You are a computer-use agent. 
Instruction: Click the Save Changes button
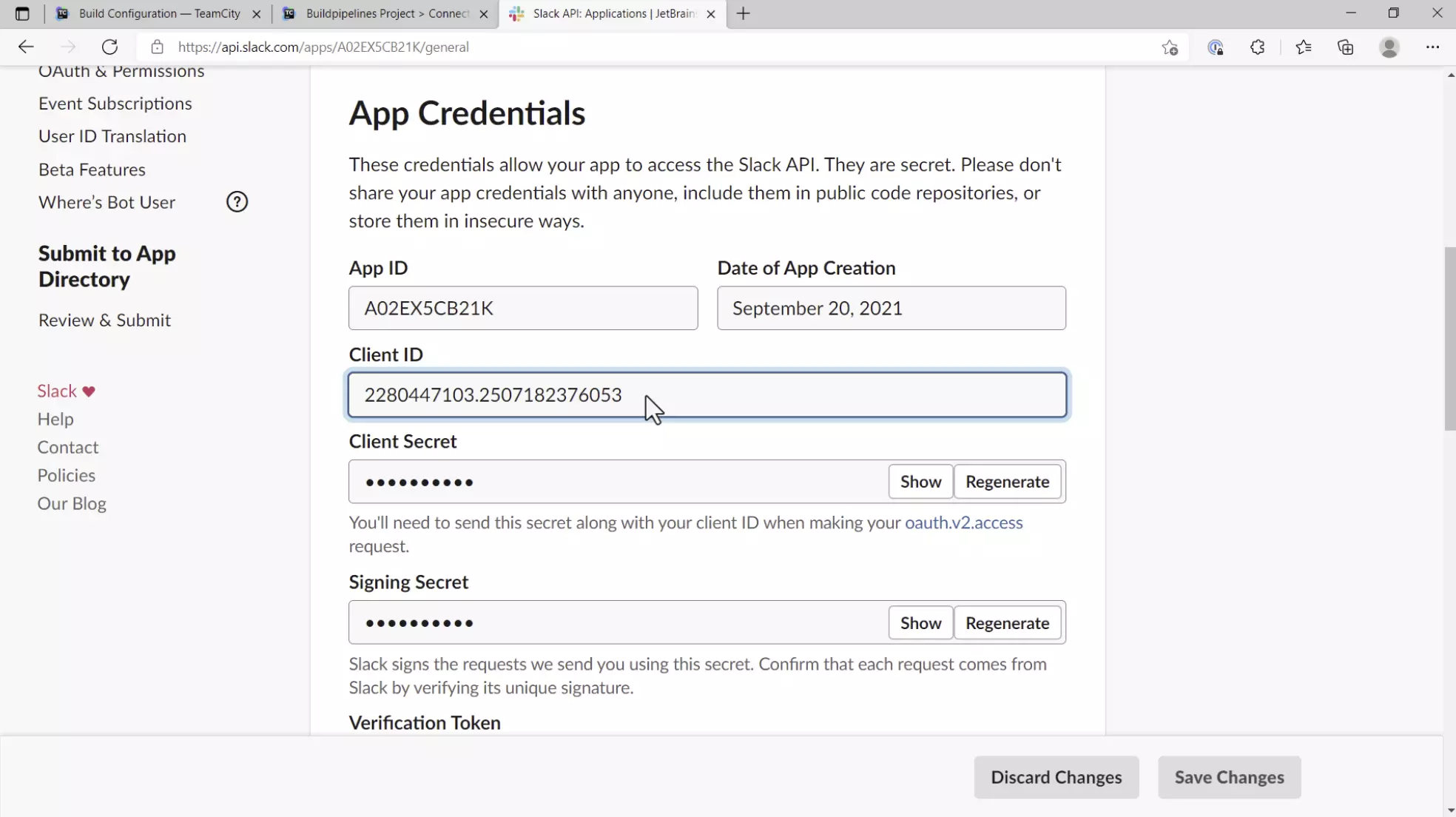pos(1229,777)
